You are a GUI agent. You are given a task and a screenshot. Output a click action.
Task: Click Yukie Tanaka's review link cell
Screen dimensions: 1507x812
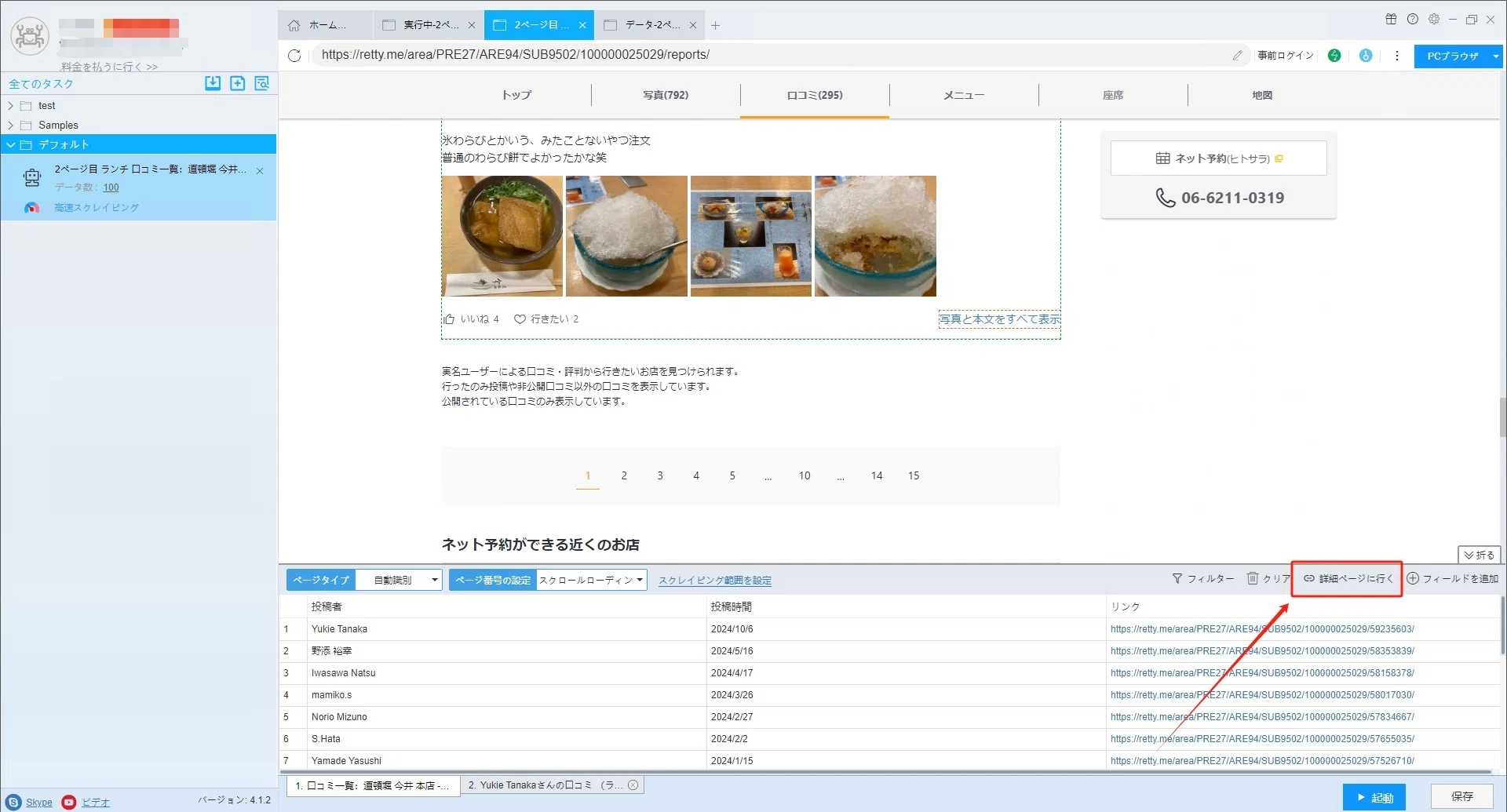(x=1262, y=629)
